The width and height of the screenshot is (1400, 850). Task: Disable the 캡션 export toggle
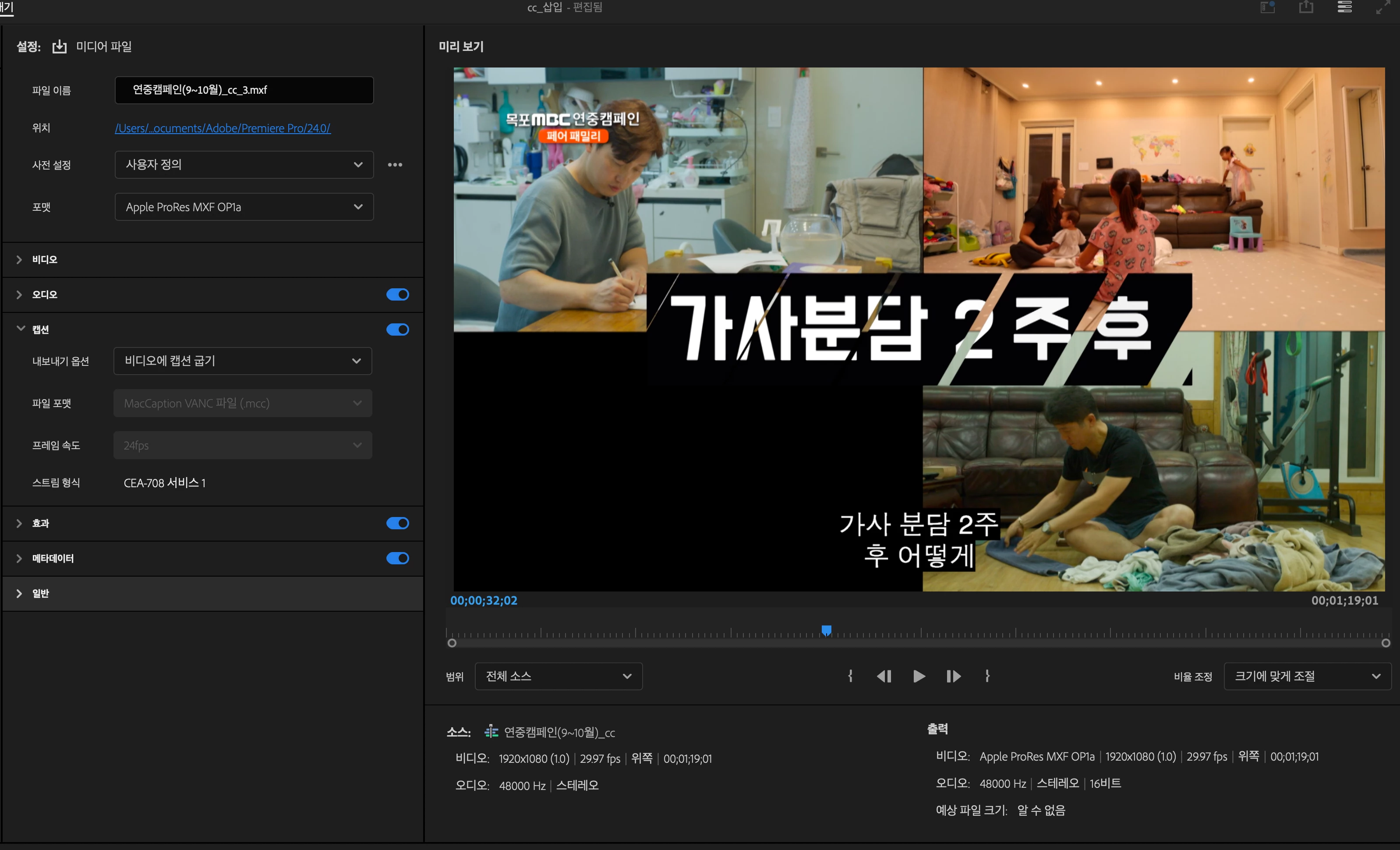click(x=397, y=329)
